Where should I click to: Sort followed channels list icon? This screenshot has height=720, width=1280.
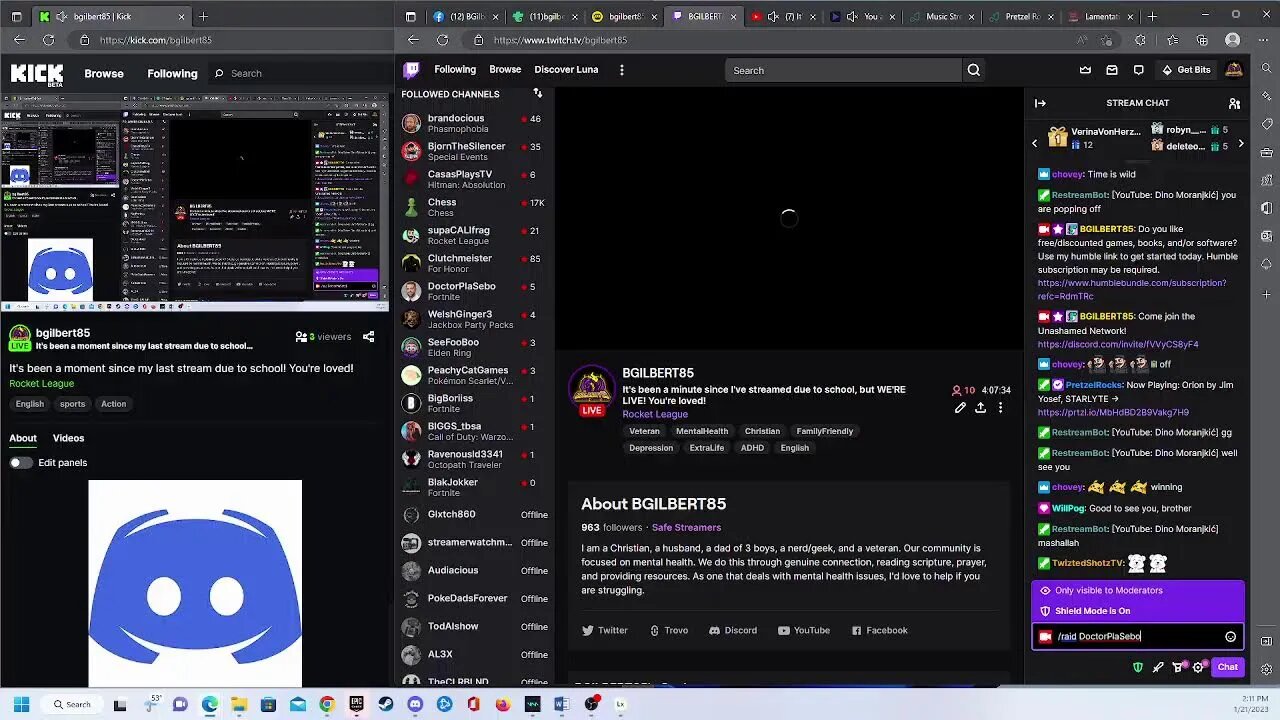tap(538, 93)
